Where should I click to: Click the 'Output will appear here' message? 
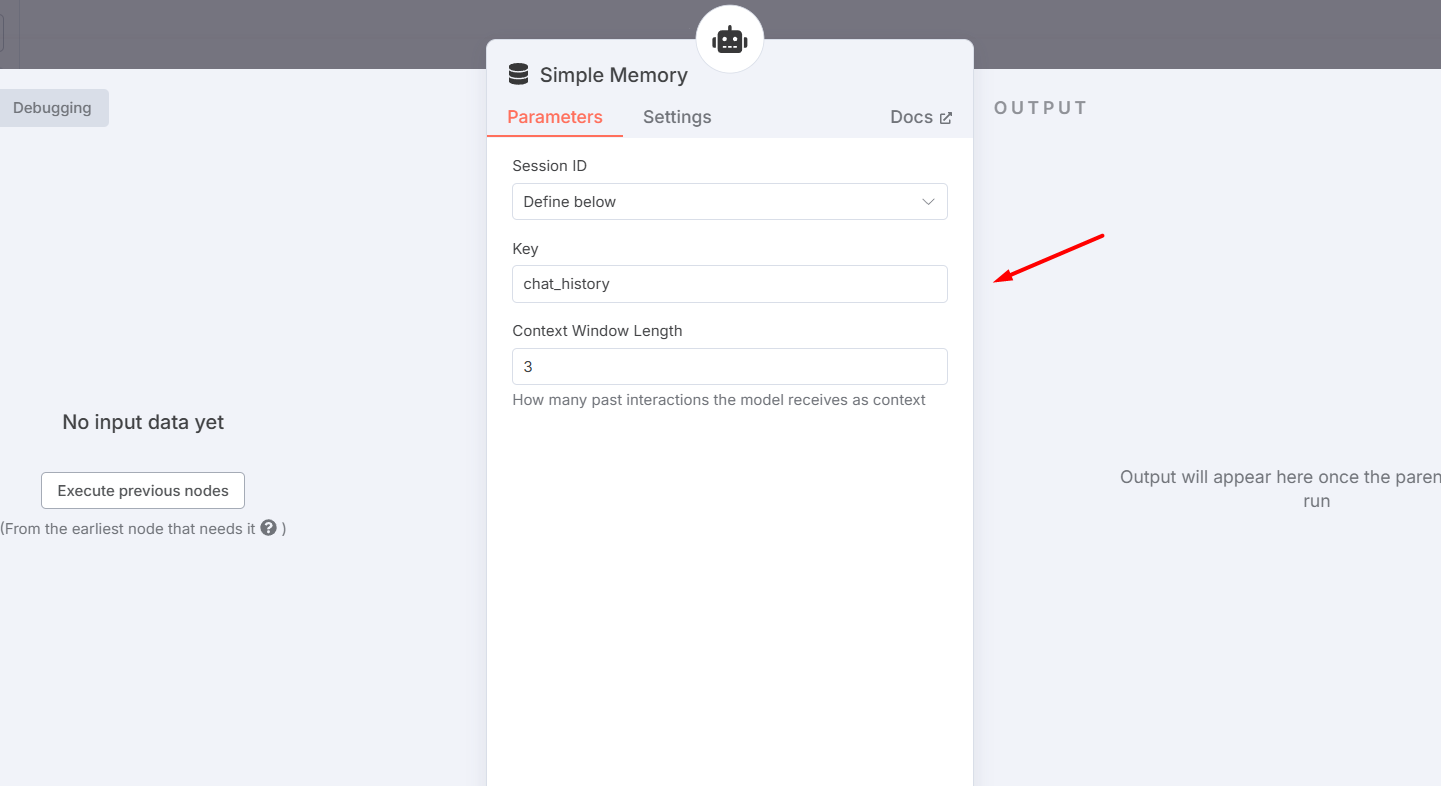click(x=1280, y=489)
